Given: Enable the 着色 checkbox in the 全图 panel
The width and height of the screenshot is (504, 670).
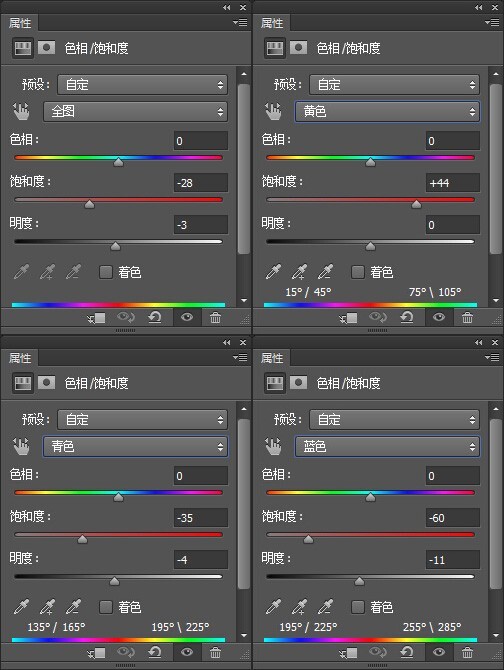Looking at the screenshot, I should [x=105, y=272].
